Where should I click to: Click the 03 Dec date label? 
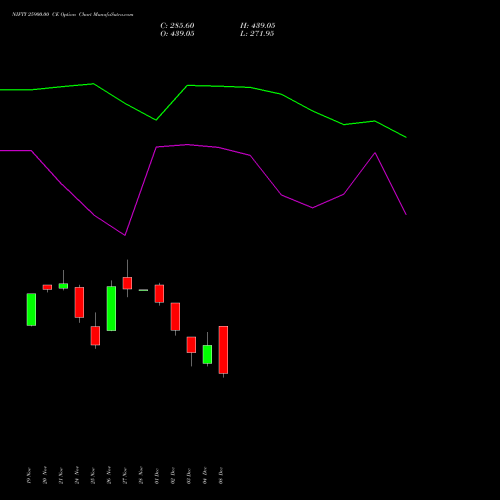click(x=189, y=475)
